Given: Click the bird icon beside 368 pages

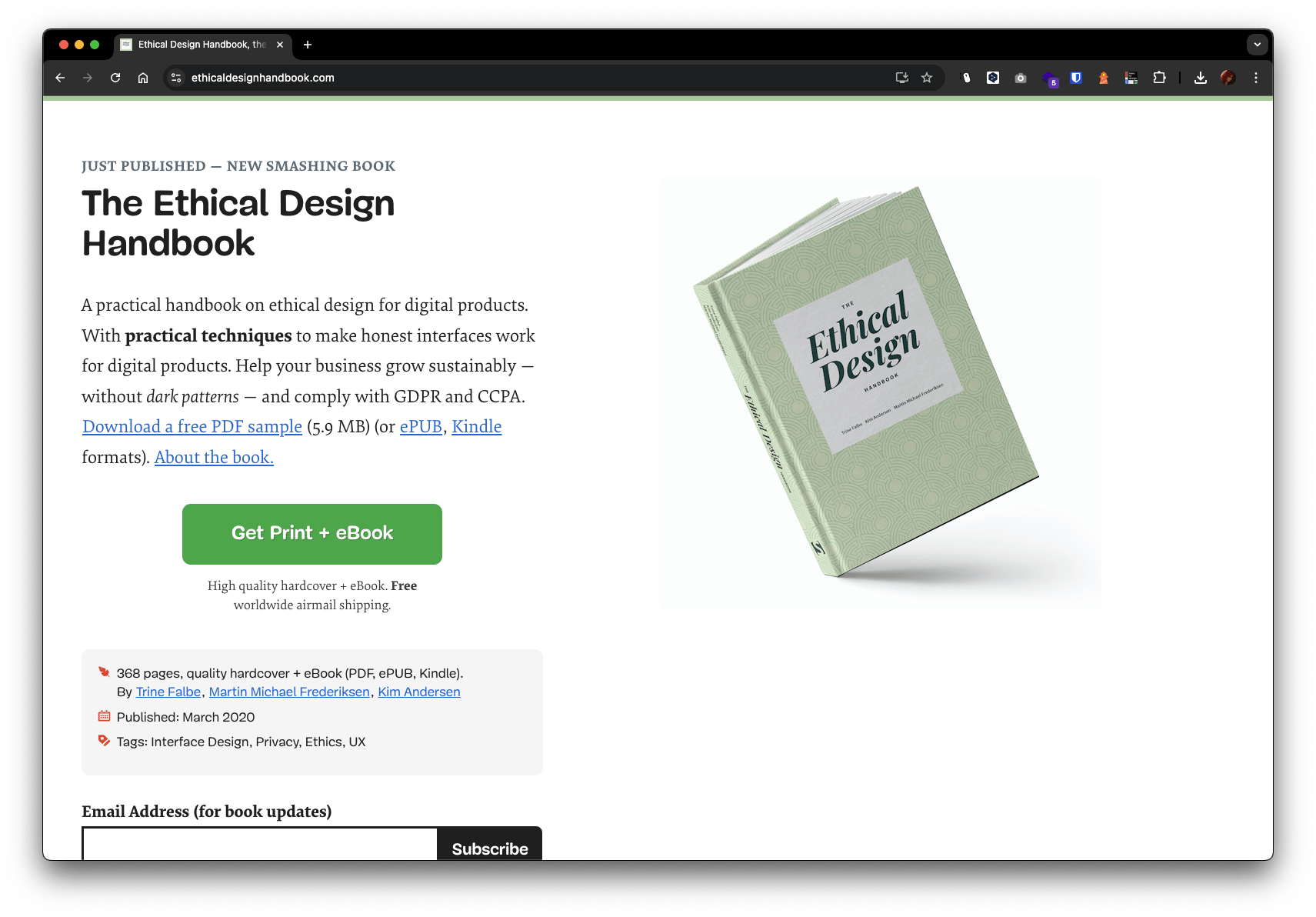Looking at the screenshot, I should point(104,672).
